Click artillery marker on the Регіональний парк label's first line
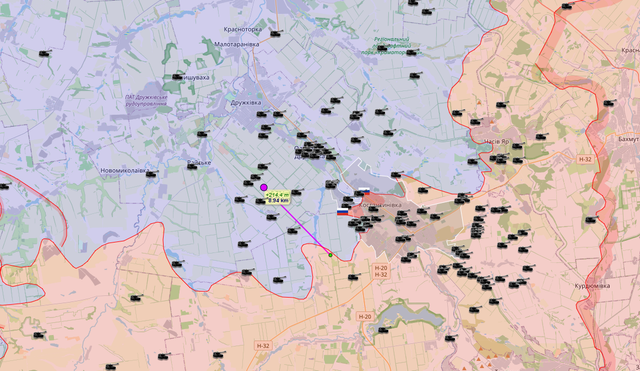 382,48
